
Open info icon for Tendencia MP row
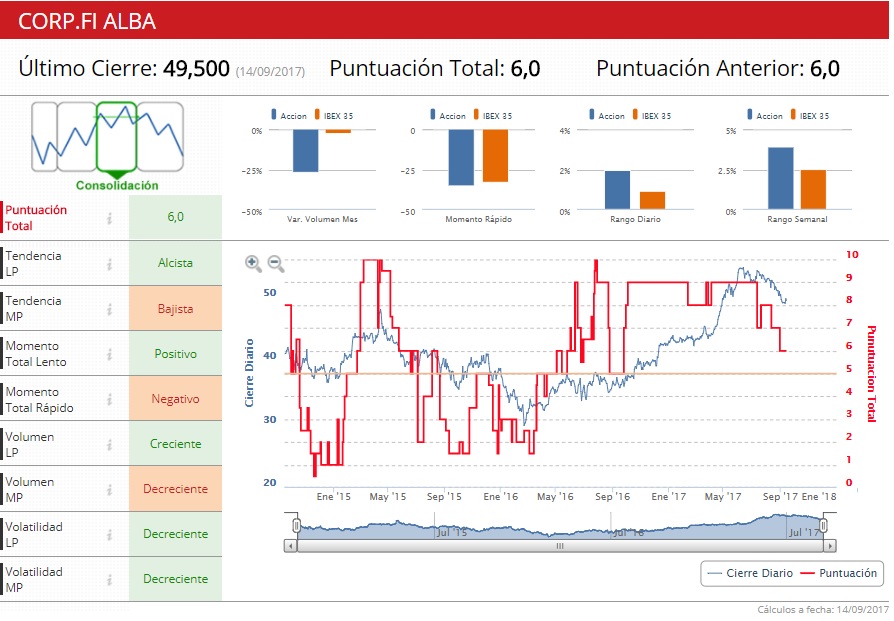109,309
